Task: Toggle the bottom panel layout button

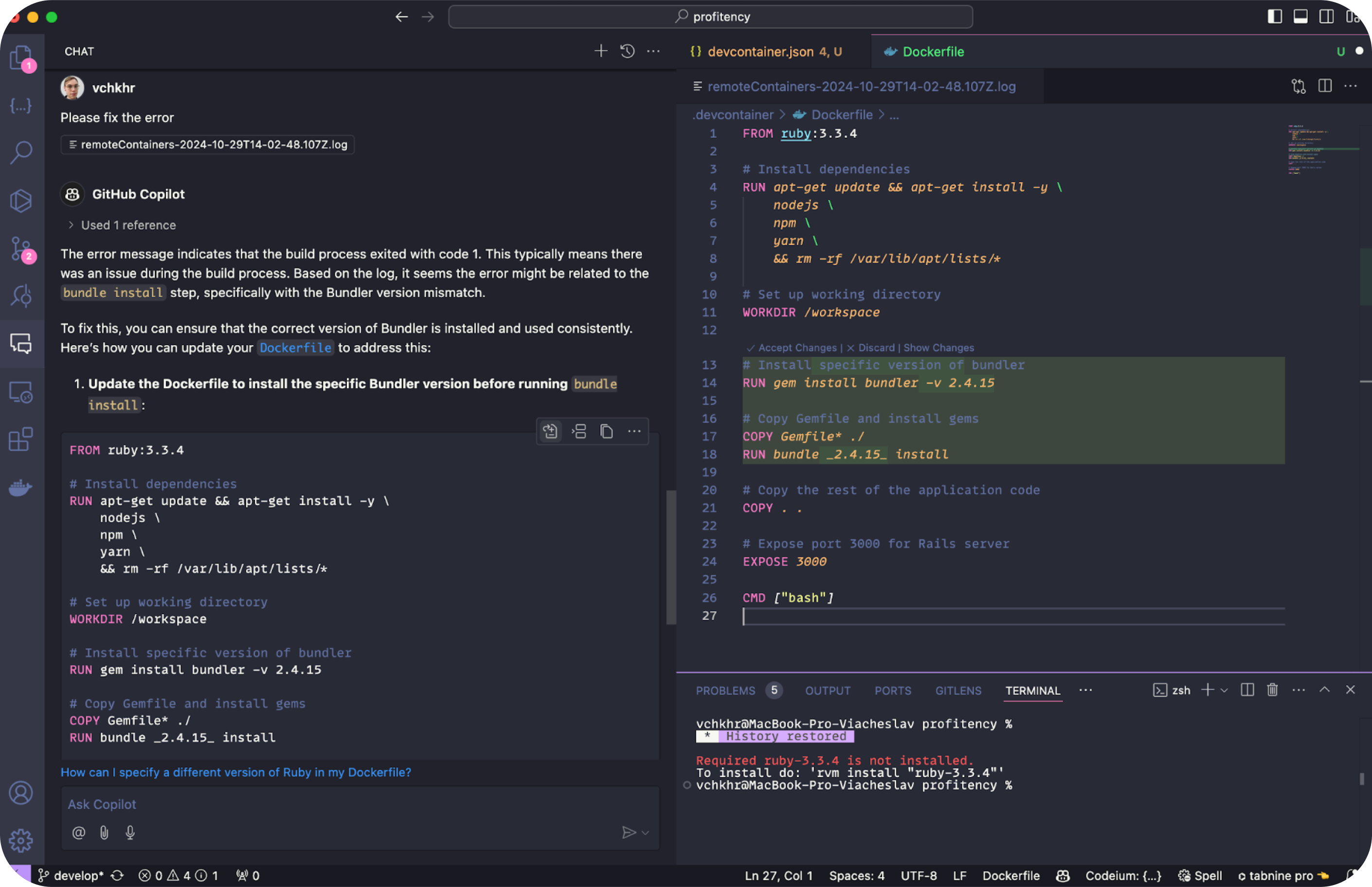Action: click(1300, 17)
